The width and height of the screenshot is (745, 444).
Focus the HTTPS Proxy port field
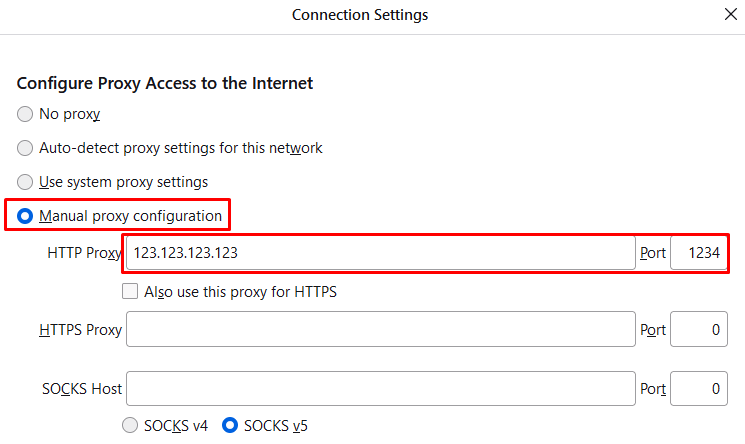click(697, 330)
